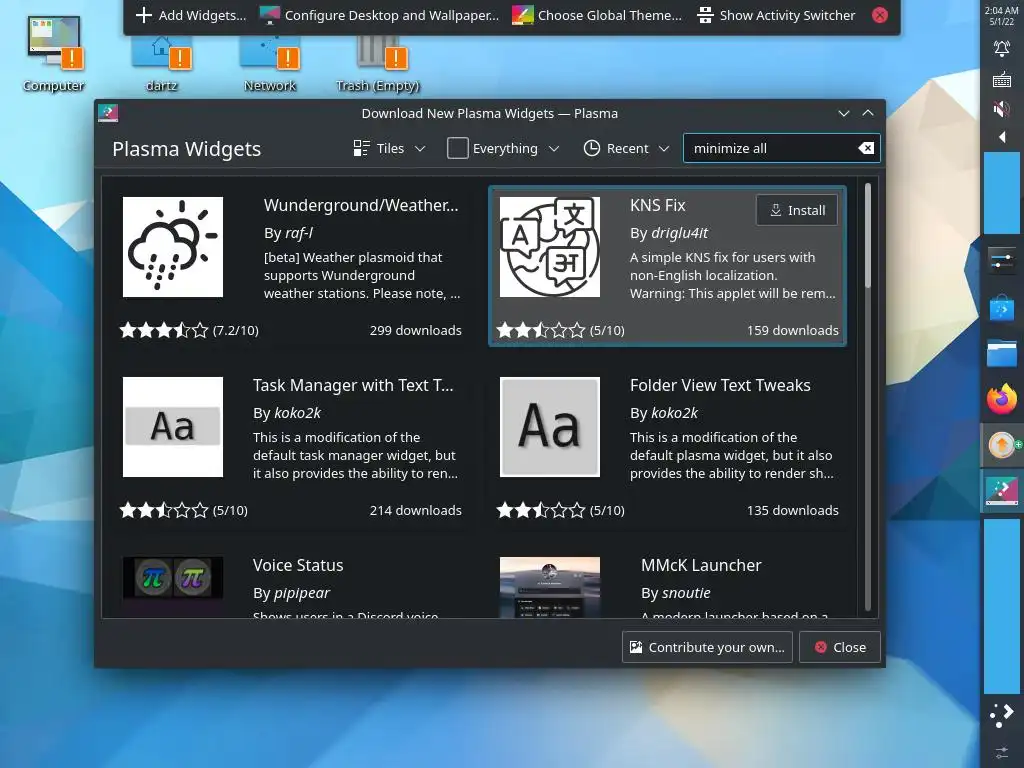This screenshot has width=1024, height=768.
Task: Open the virtual keyboard tray icon
Action: [1002, 80]
